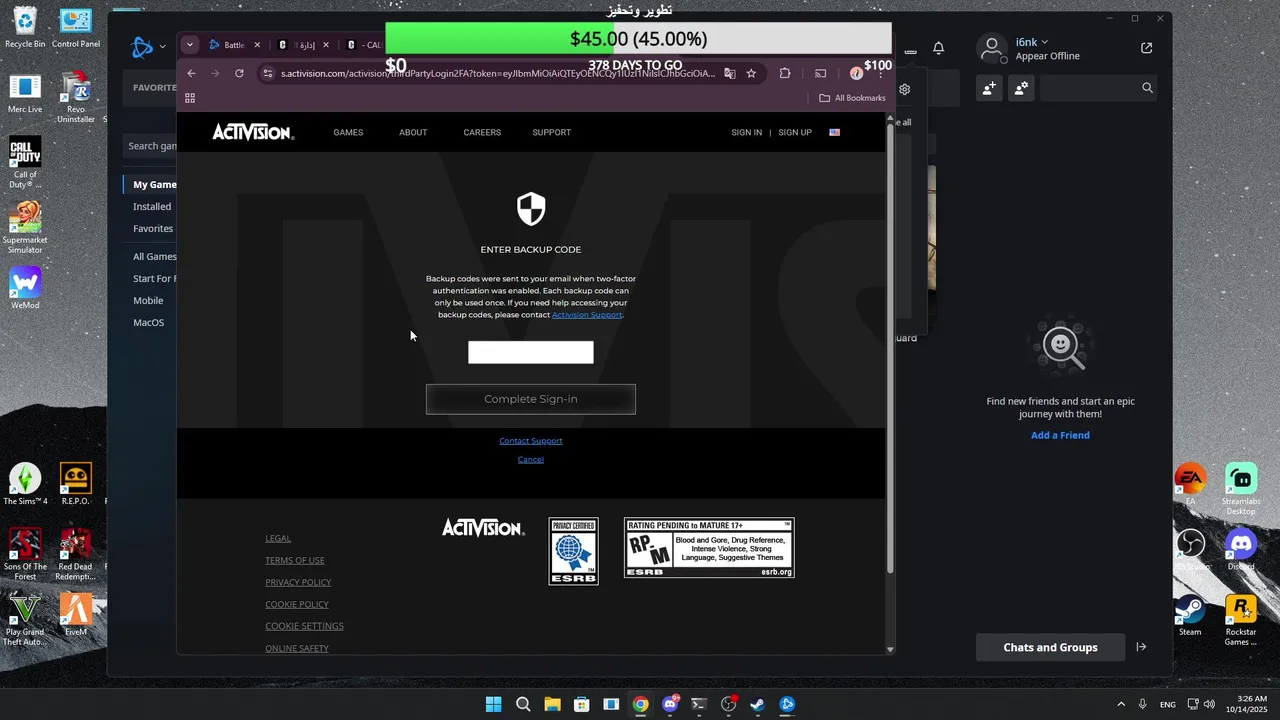Reload the Activision page in Chrome
Viewport: 1280px width, 720px height.
click(x=239, y=73)
